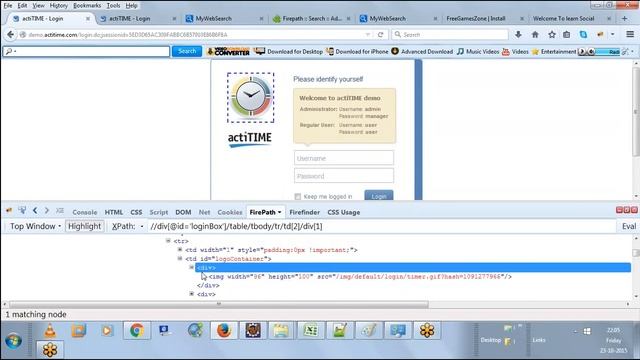Click the actiTIME clock logo image

[251, 98]
